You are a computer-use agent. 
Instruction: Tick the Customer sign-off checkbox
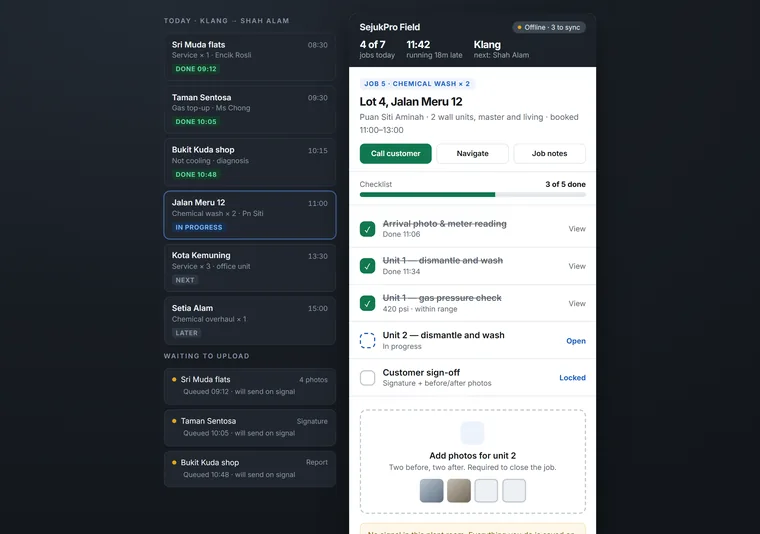(367, 378)
